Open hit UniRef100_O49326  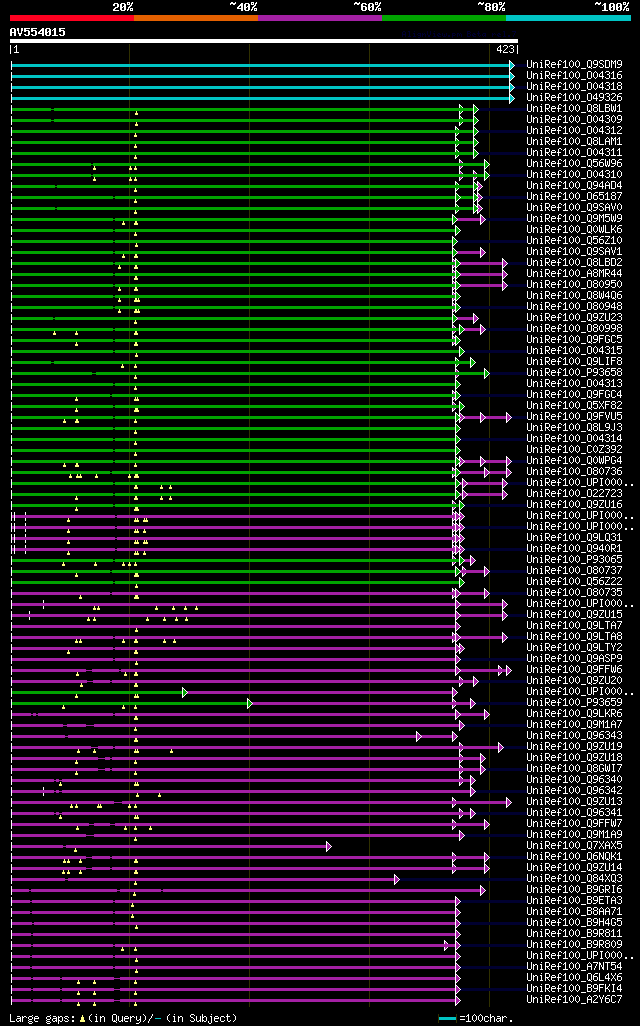point(575,97)
